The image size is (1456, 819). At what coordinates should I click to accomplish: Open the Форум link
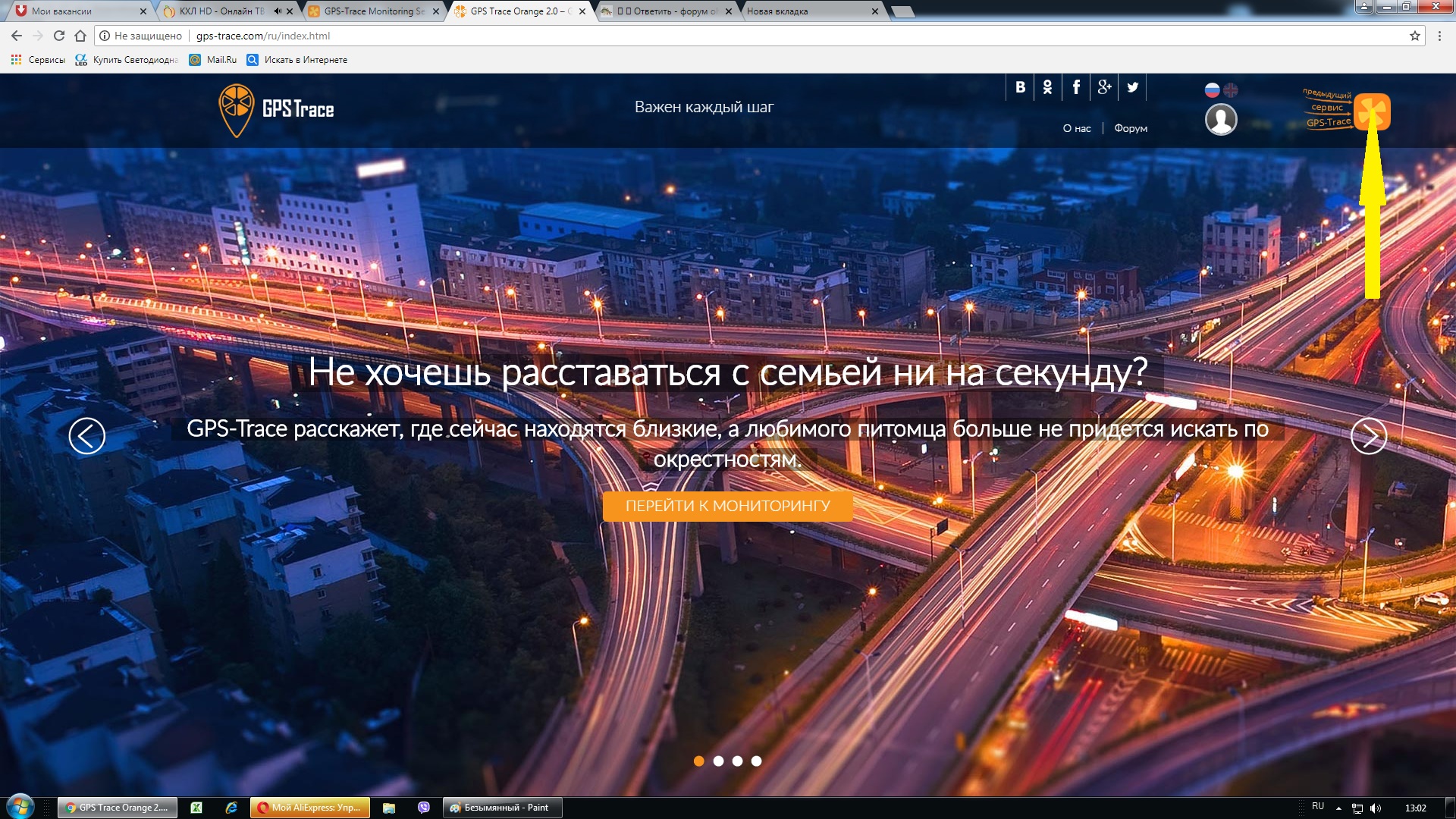(x=1130, y=128)
